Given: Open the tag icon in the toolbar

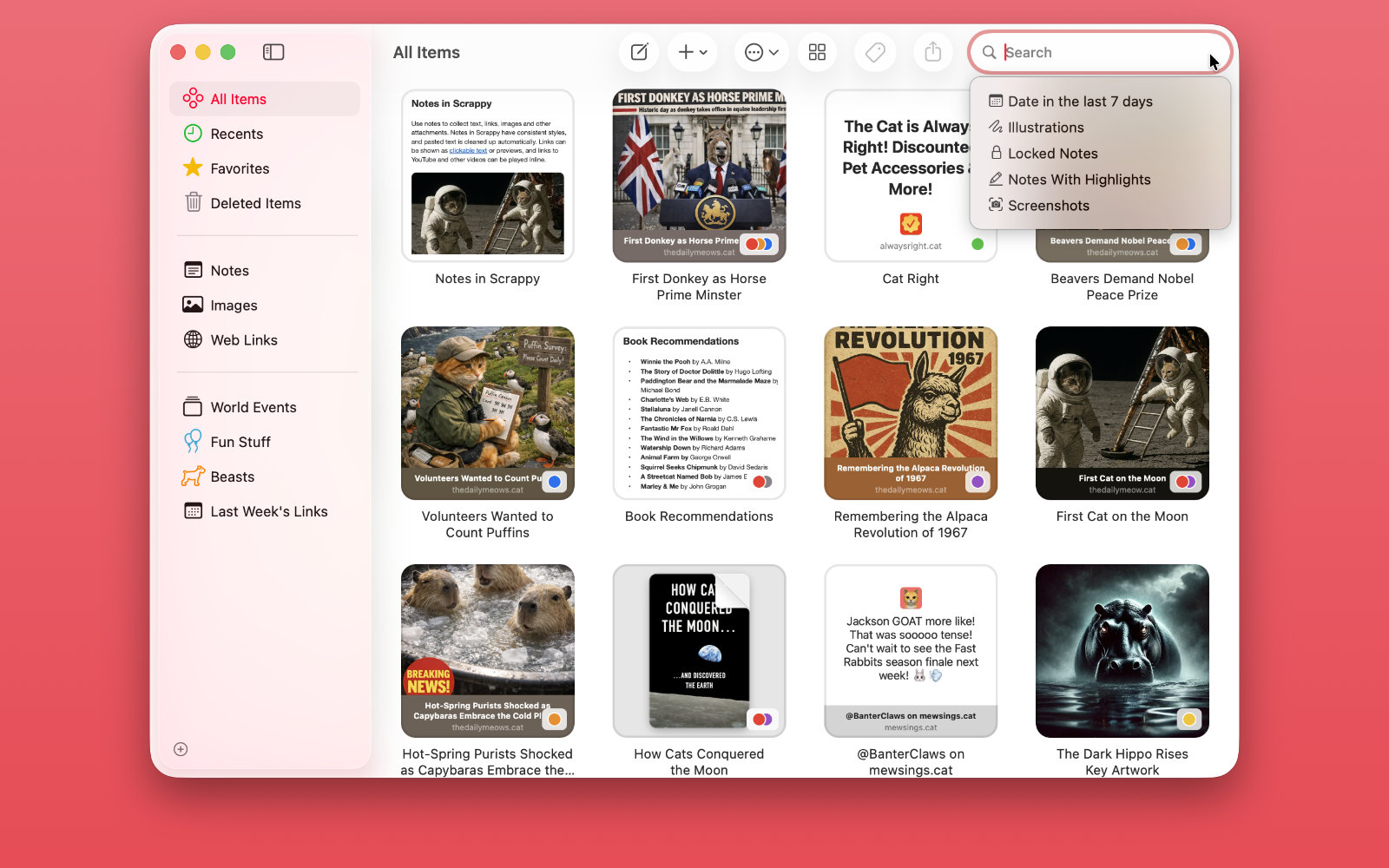Looking at the screenshot, I should [875, 52].
